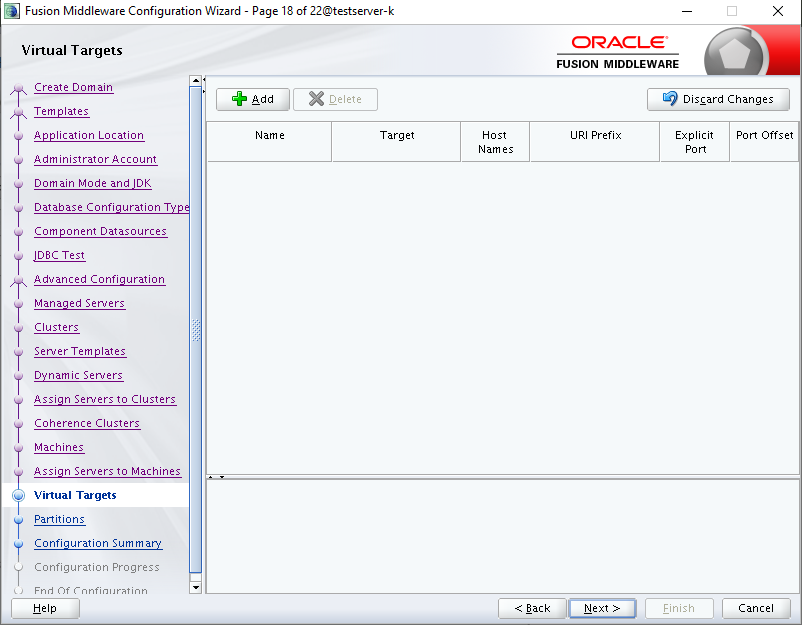Click the Name column header

[270, 142]
